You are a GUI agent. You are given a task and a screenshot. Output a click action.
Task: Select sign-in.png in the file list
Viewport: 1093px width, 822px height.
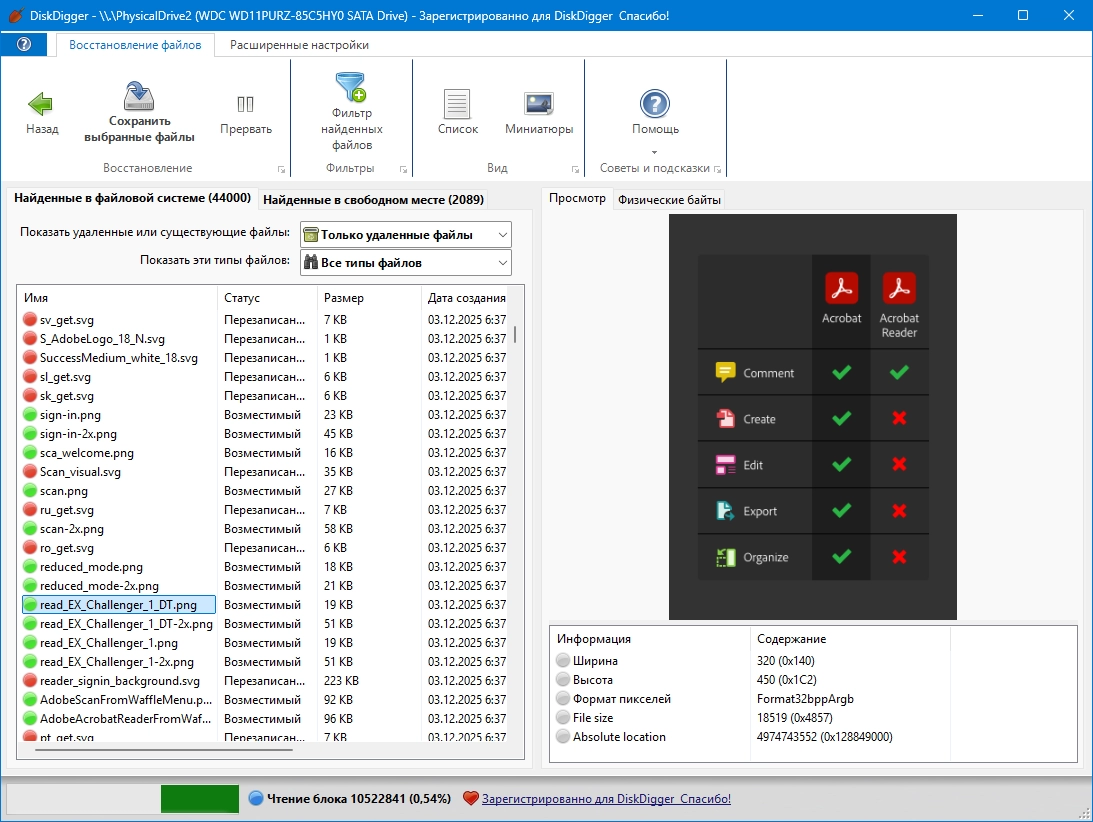point(70,415)
